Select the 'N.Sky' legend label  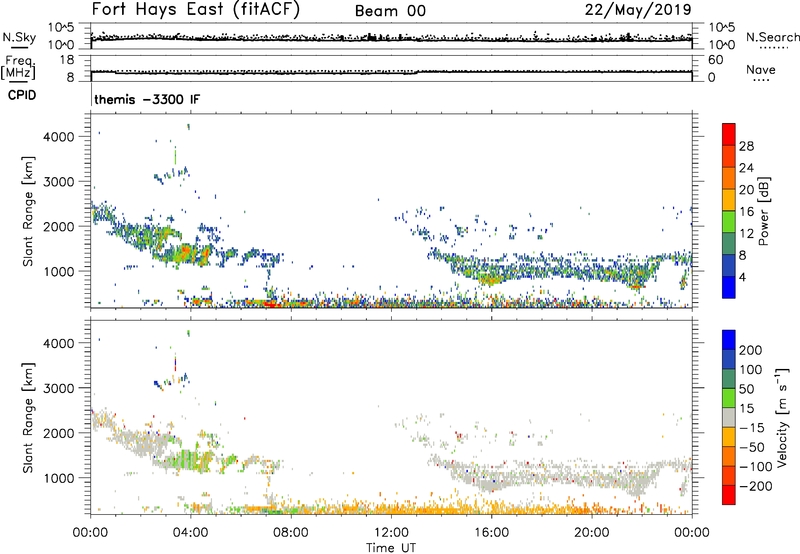coord(19,37)
